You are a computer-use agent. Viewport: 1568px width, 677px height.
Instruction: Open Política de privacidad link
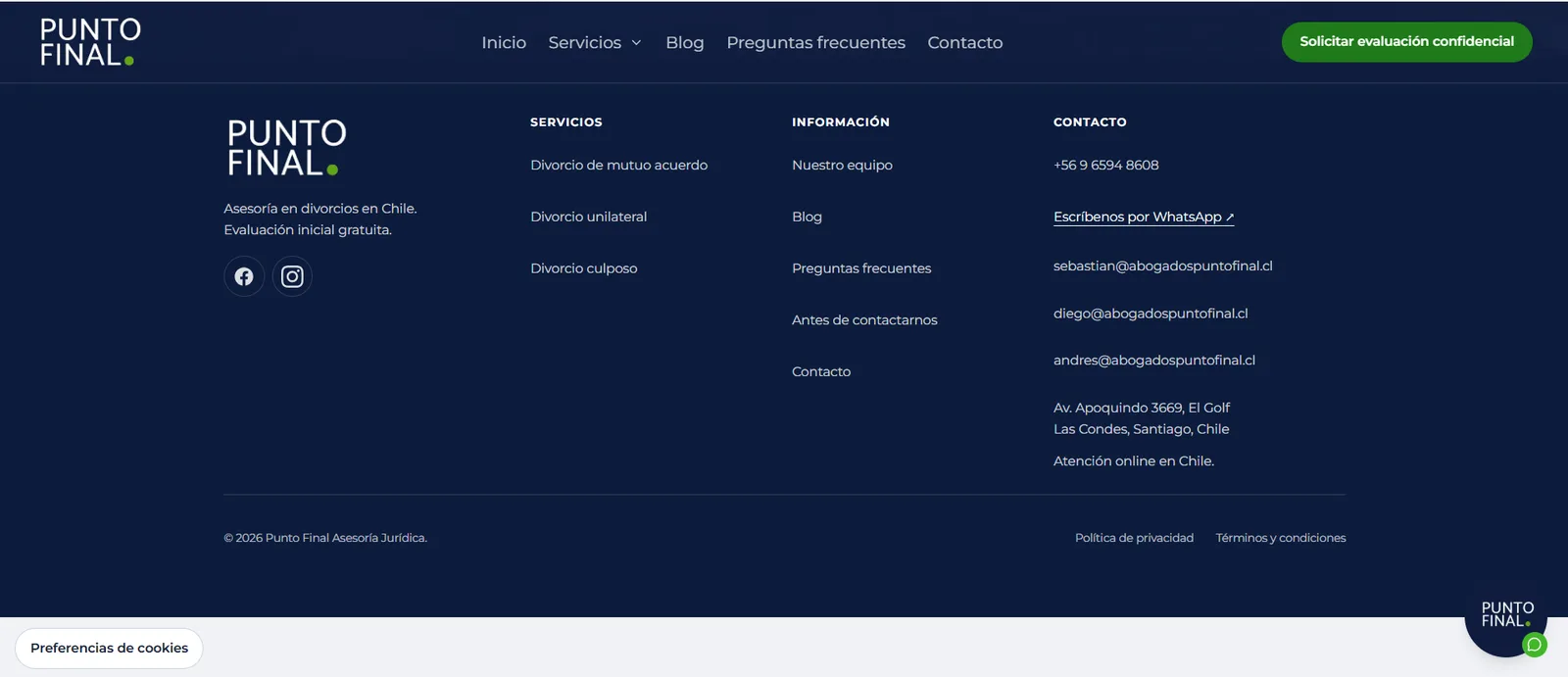pos(1135,538)
